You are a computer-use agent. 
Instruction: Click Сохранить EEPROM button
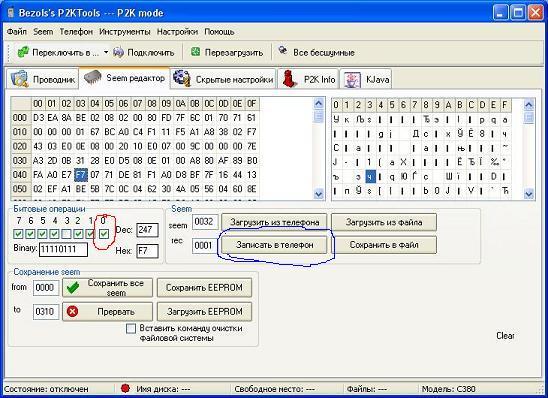pos(204,288)
